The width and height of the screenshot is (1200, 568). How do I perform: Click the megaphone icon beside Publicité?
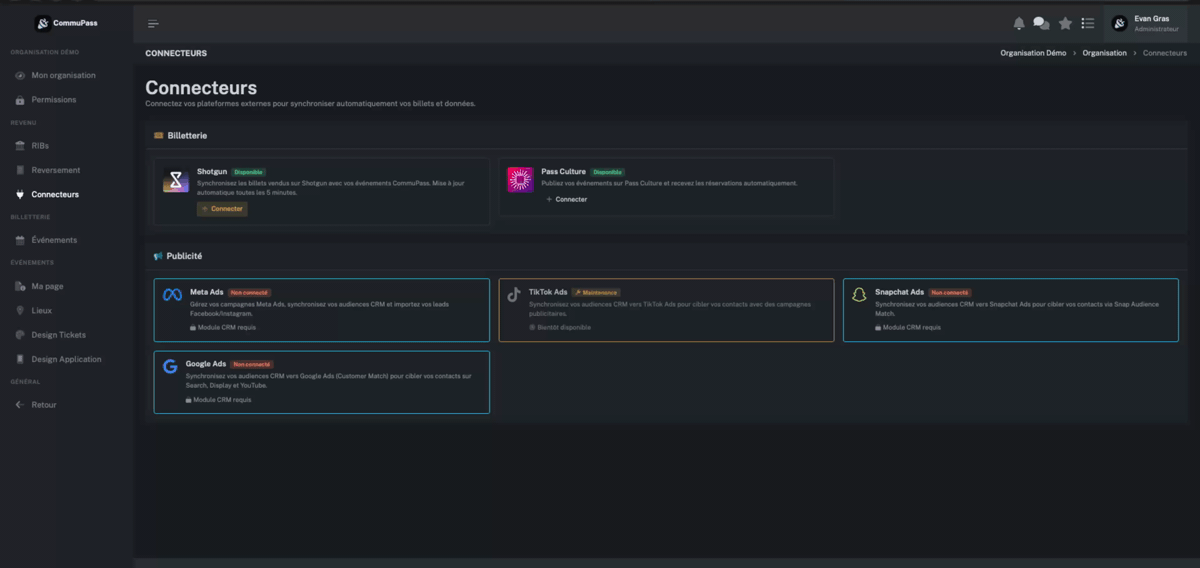[158, 256]
